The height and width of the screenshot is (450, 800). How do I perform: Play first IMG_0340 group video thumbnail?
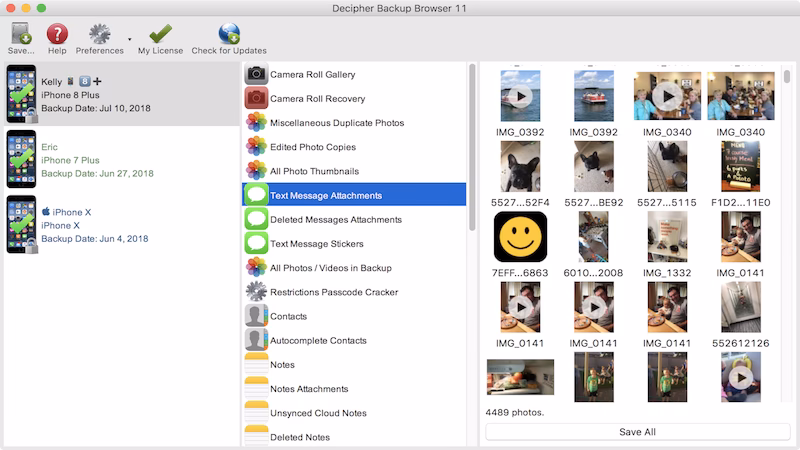[x=667, y=96]
